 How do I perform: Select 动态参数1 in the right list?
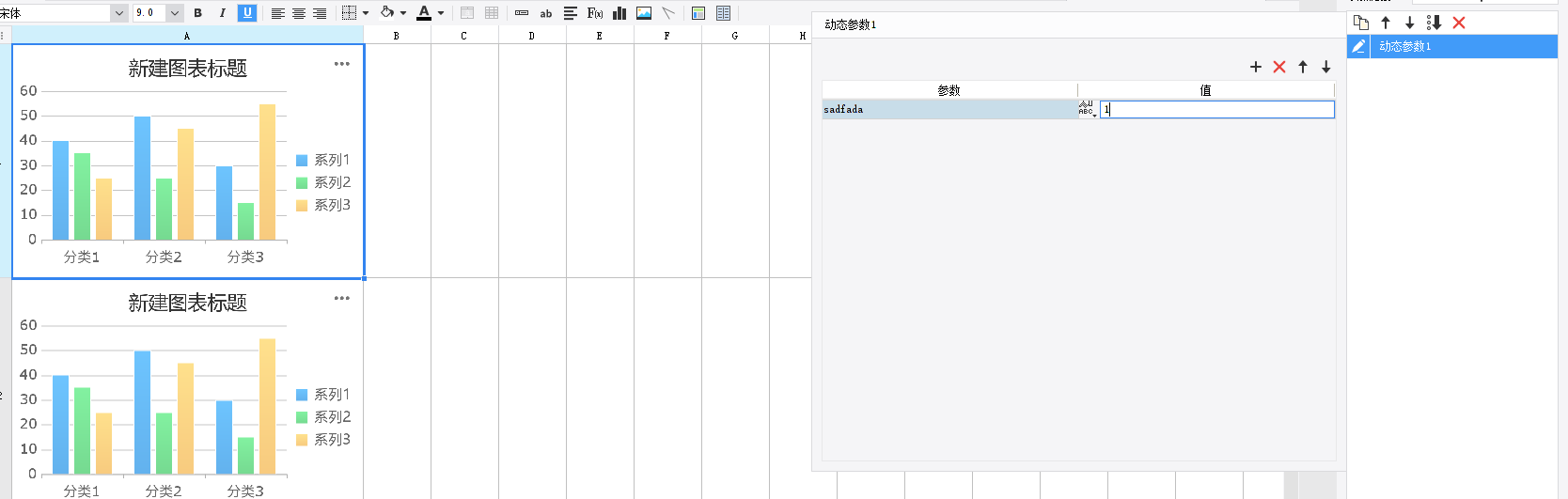click(1404, 46)
